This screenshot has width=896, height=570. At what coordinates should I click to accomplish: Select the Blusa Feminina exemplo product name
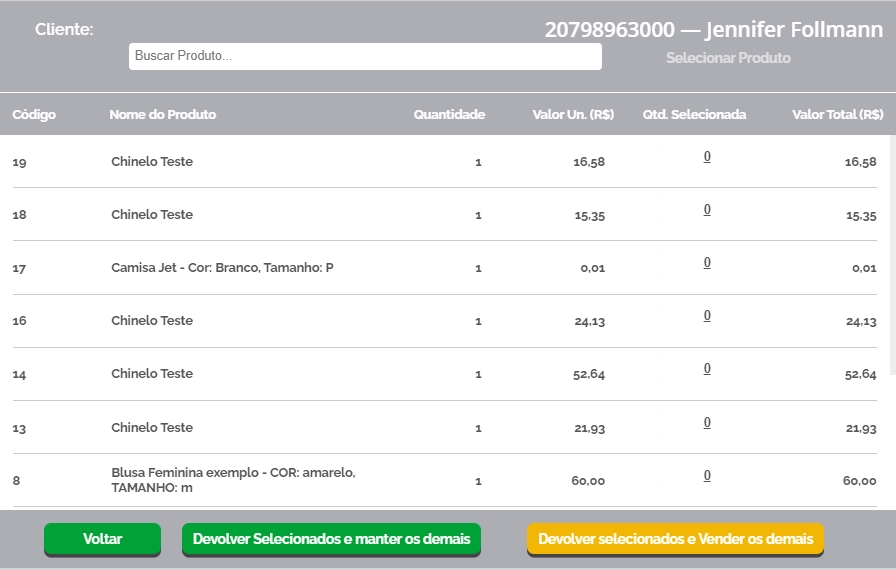233,480
